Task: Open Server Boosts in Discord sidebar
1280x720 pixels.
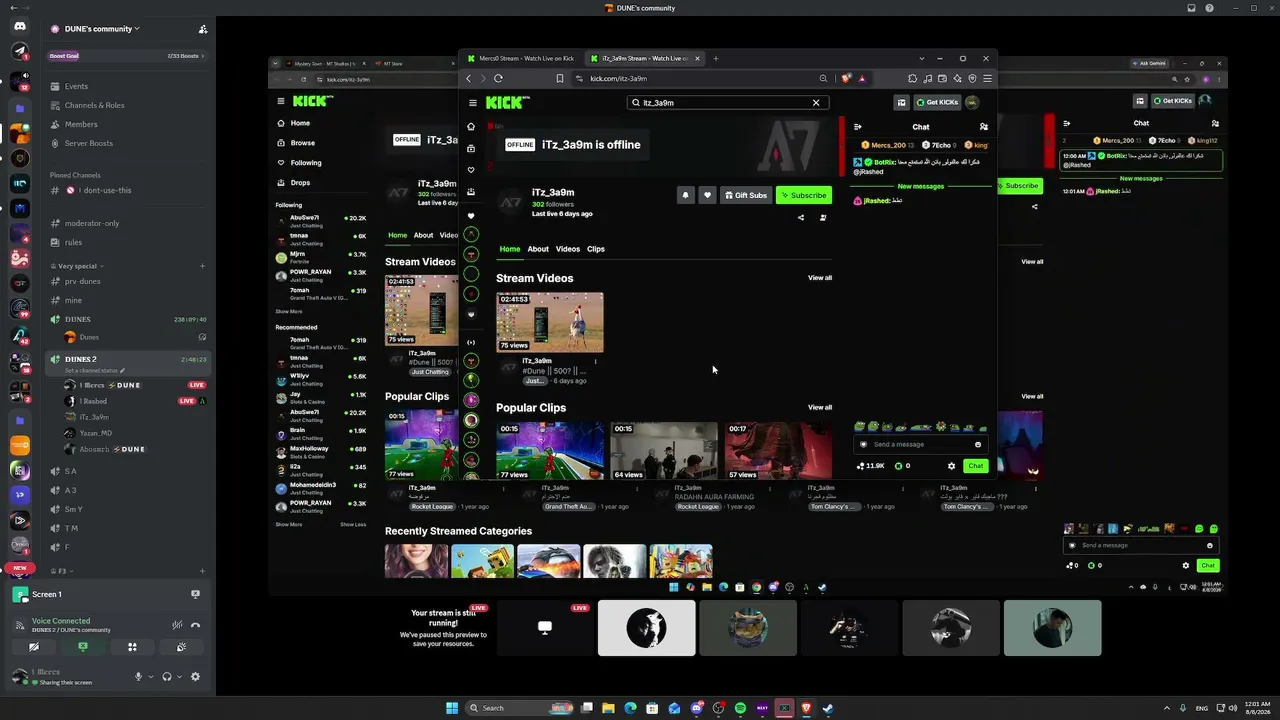Action: click(x=88, y=143)
